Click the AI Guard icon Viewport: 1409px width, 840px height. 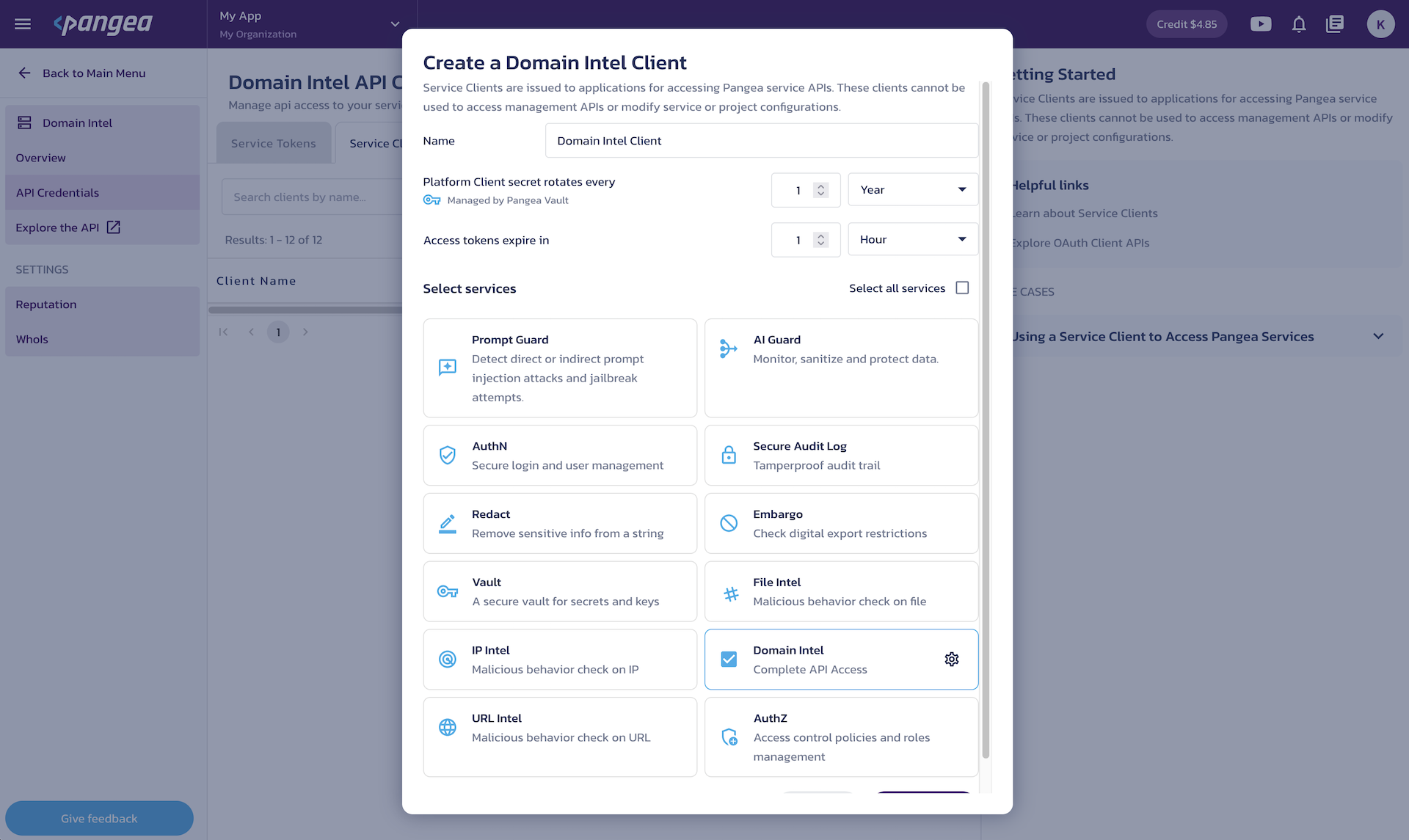728,348
